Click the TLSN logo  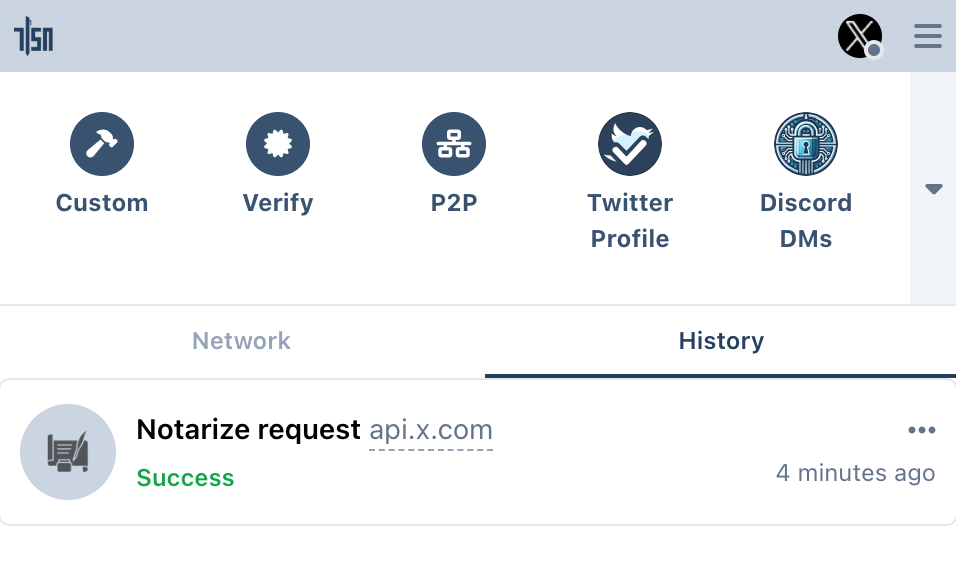[x=34, y=38]
